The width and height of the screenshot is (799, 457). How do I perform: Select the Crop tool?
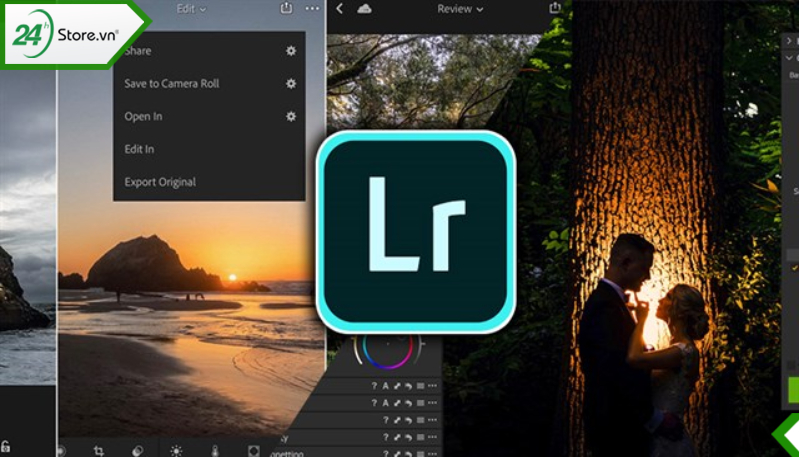(99, 450)
